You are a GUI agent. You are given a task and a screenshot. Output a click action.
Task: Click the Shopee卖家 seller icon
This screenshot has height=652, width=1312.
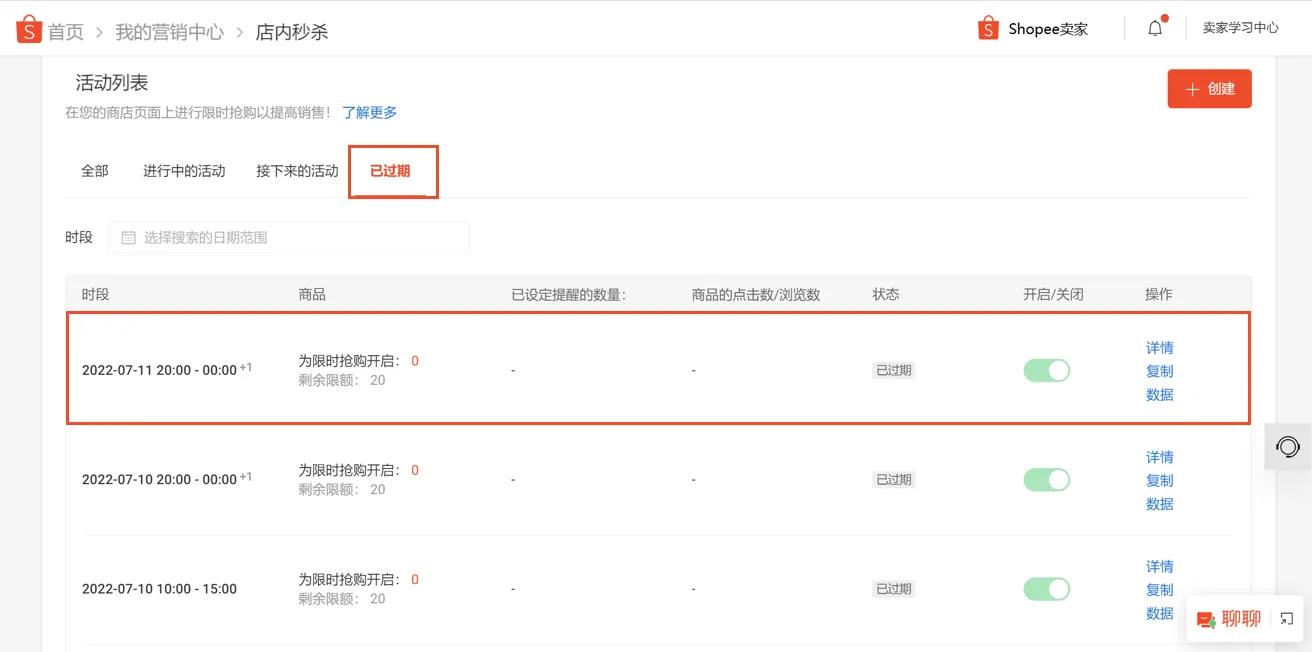click(989, 28)
